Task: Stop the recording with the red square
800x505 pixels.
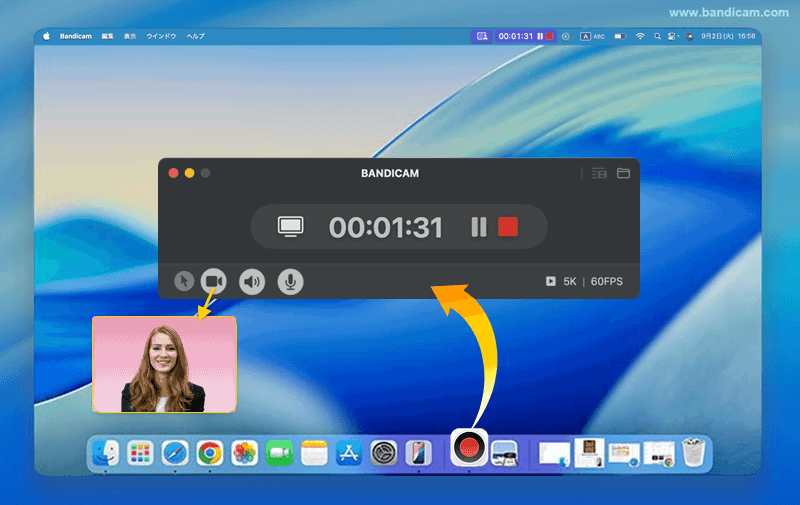Action: 508,227
